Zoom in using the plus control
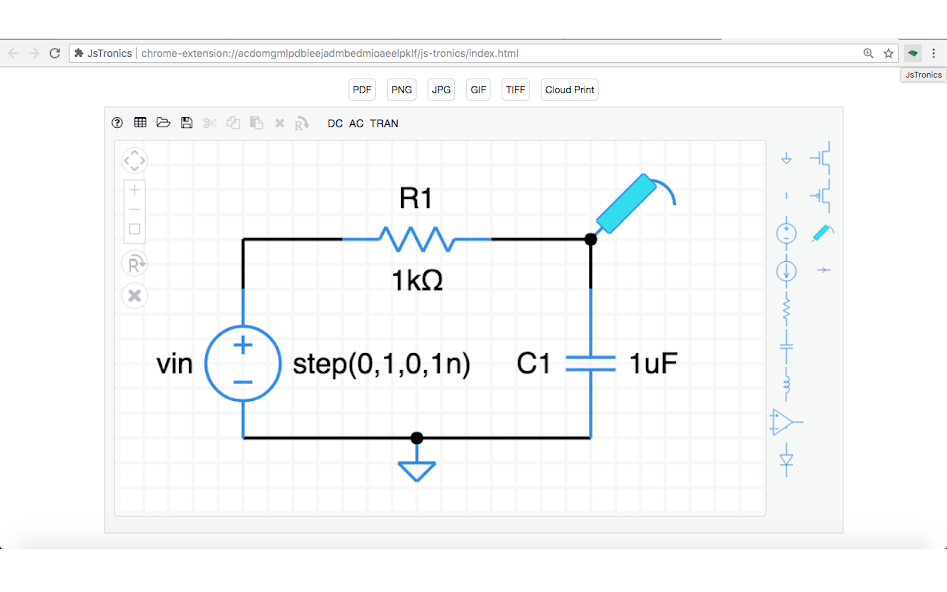 click(133, 190)
